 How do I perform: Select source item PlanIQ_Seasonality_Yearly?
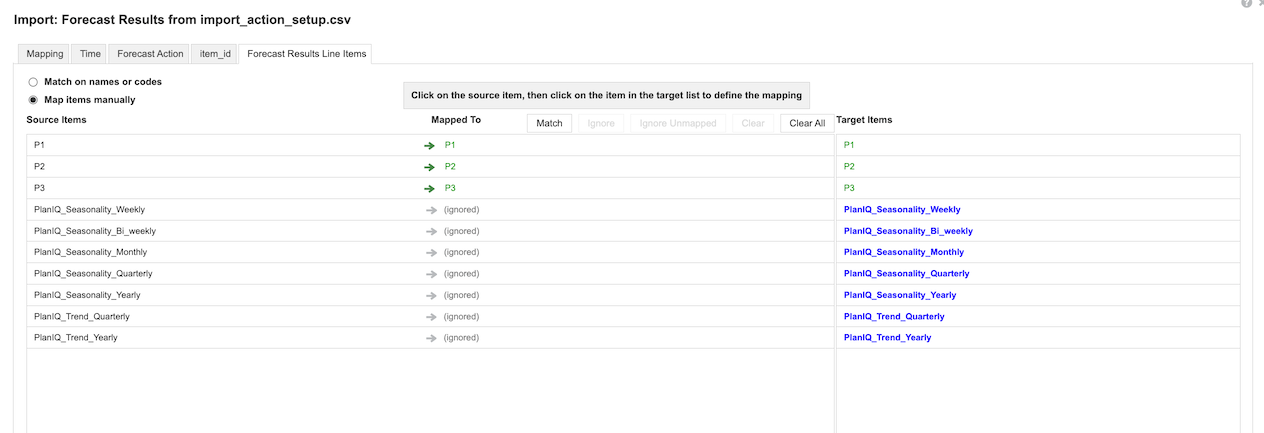87,295
